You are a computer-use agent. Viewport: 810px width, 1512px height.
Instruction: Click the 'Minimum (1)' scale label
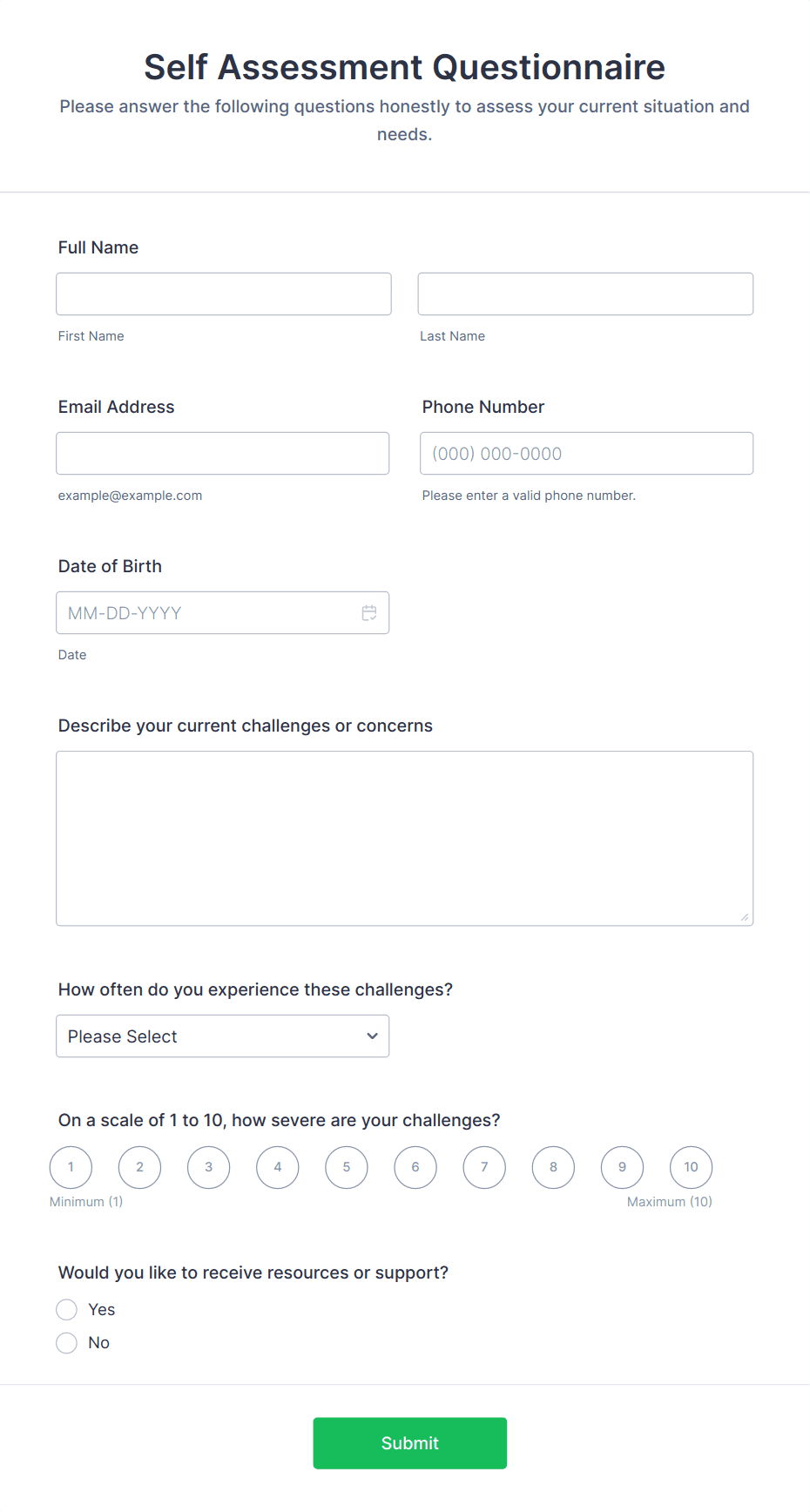pyautogui.click(x=85, y=1201)
